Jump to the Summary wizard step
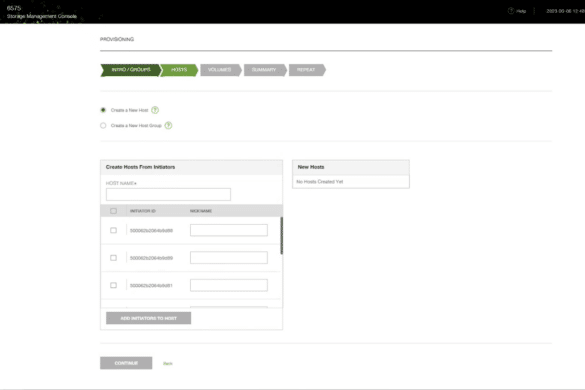This screenshot has height=390, width=585. [265, 70]
